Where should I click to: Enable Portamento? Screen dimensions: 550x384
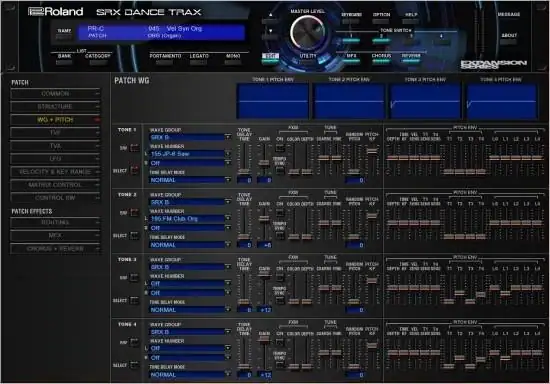pos(165,62)
